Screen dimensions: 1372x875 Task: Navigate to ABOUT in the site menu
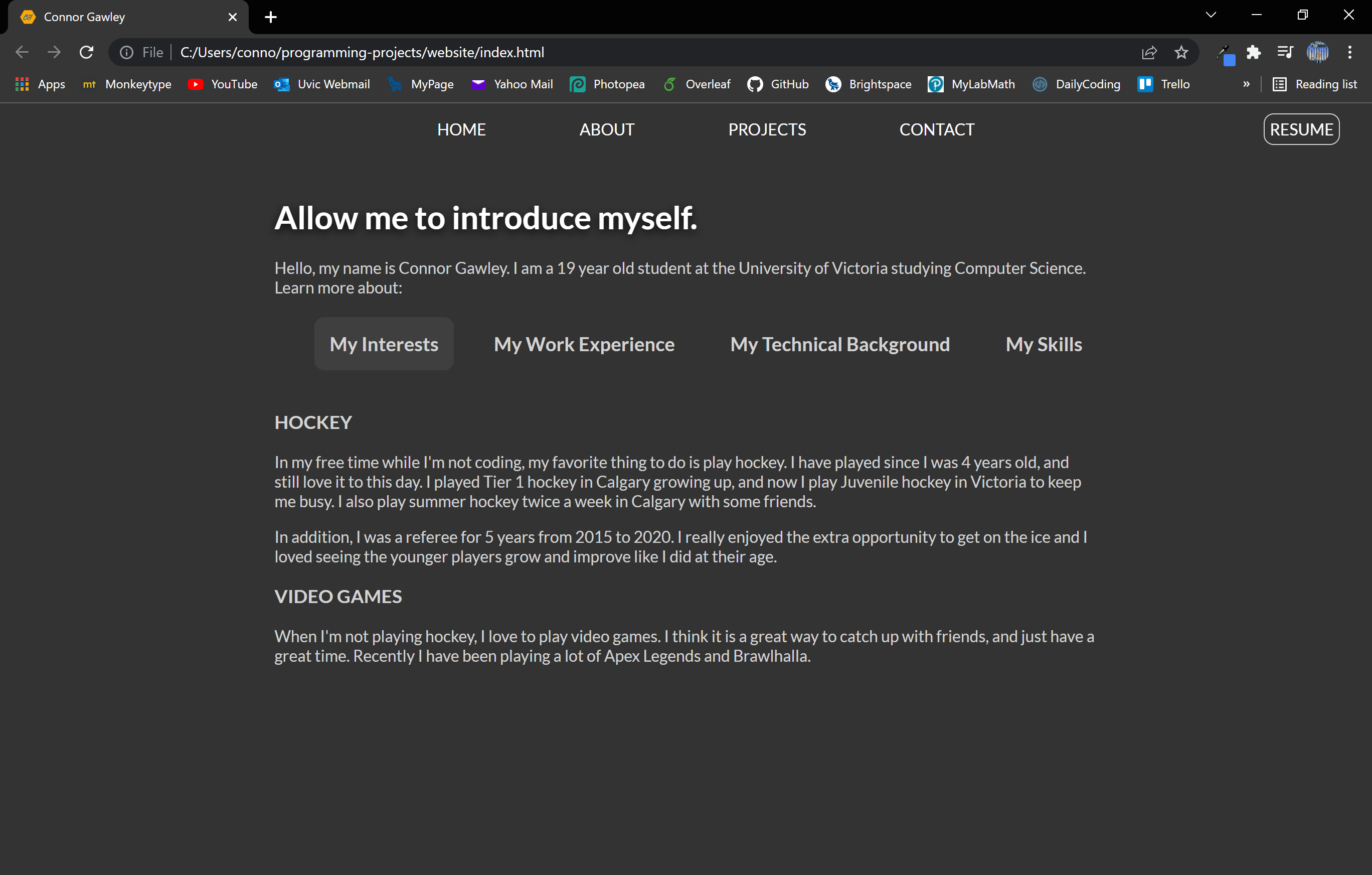pyautogui.click(x=607, y=129)
